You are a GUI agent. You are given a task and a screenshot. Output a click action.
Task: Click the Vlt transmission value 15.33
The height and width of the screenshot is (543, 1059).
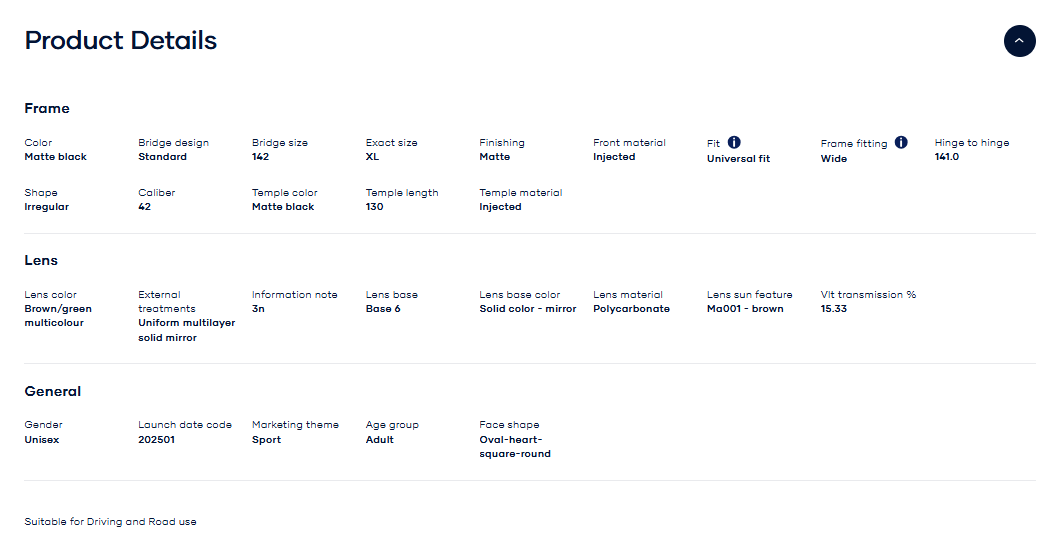[x=834, y=309]
